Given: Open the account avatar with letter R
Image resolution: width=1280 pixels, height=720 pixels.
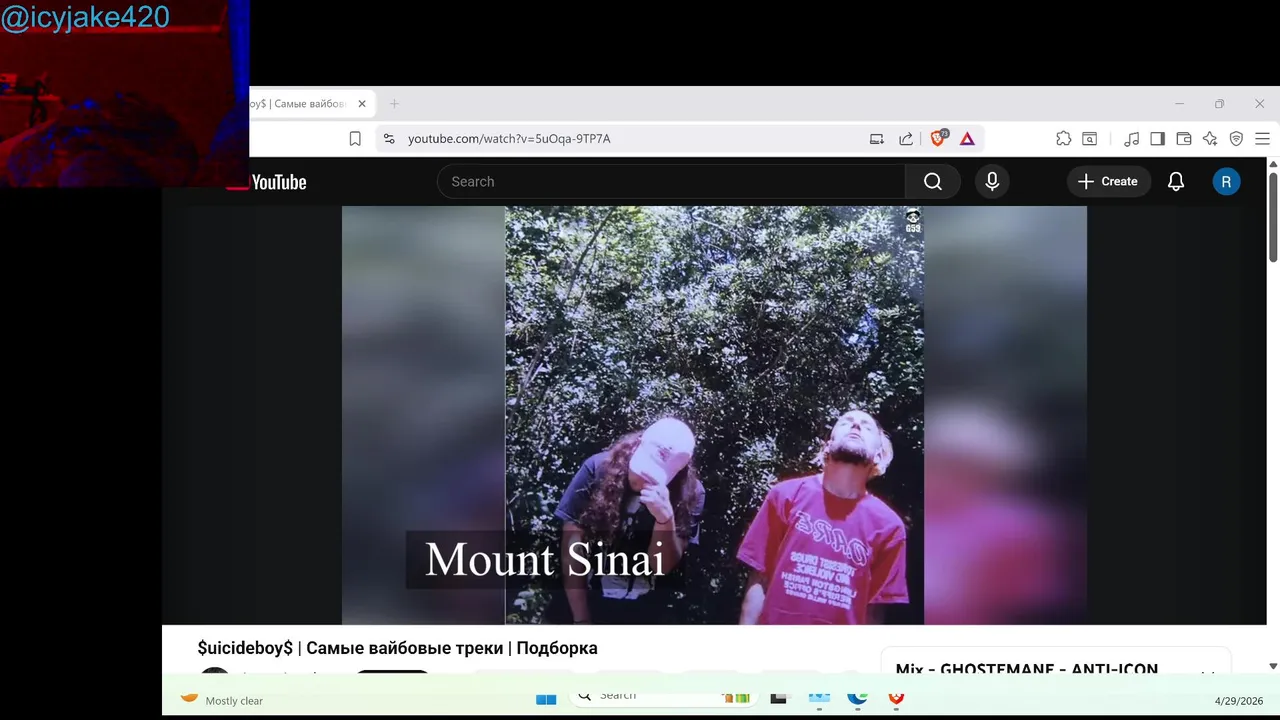Looking at the screenshot, I should click(1226, 181).
